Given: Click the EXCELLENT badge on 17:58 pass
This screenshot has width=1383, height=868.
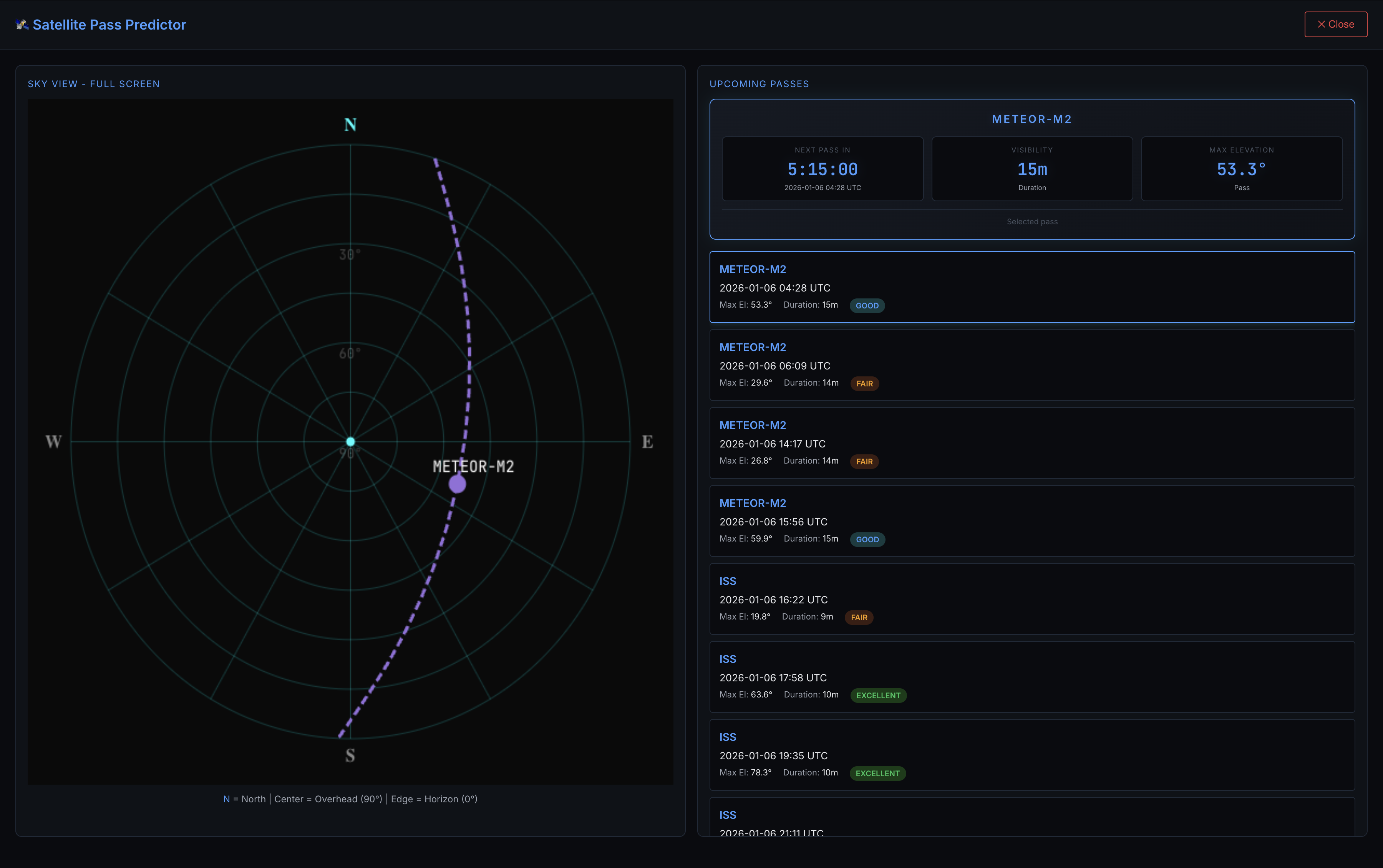Looking at the screenshot, I should tap(878, 695).
